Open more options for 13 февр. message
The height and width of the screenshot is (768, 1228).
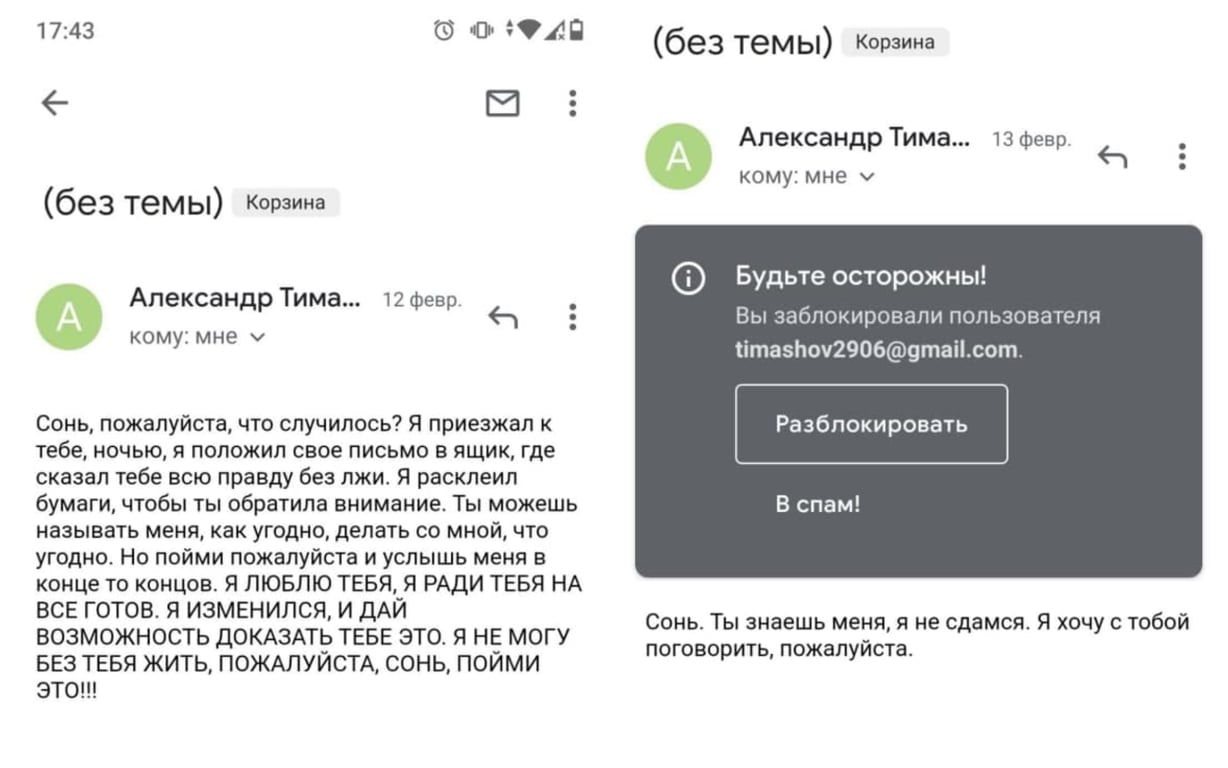1181,157
